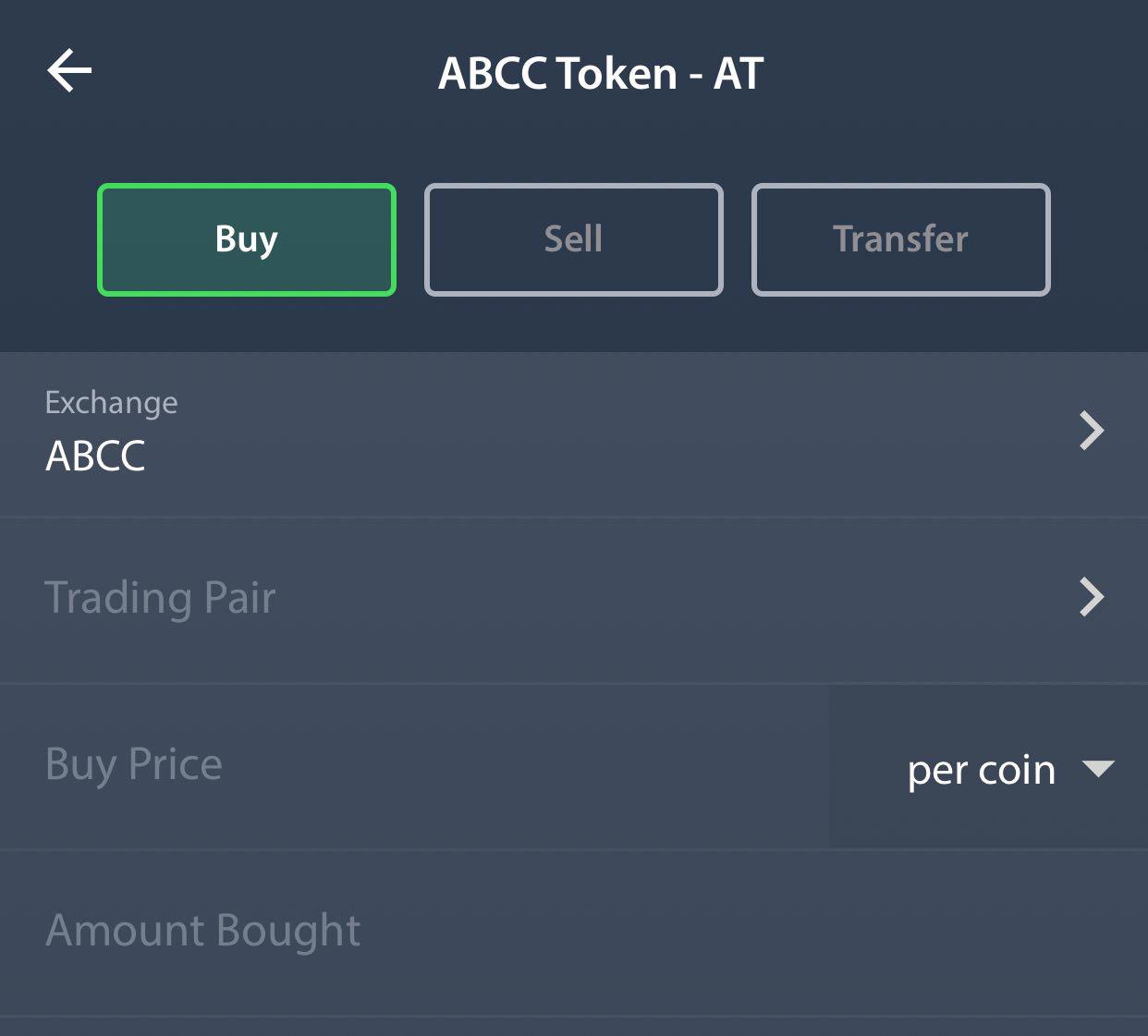Tap the Buy Price placeholder label
Viewport: 1148px width, 1036px height.
pyautogui.click(x=134, y=765)
